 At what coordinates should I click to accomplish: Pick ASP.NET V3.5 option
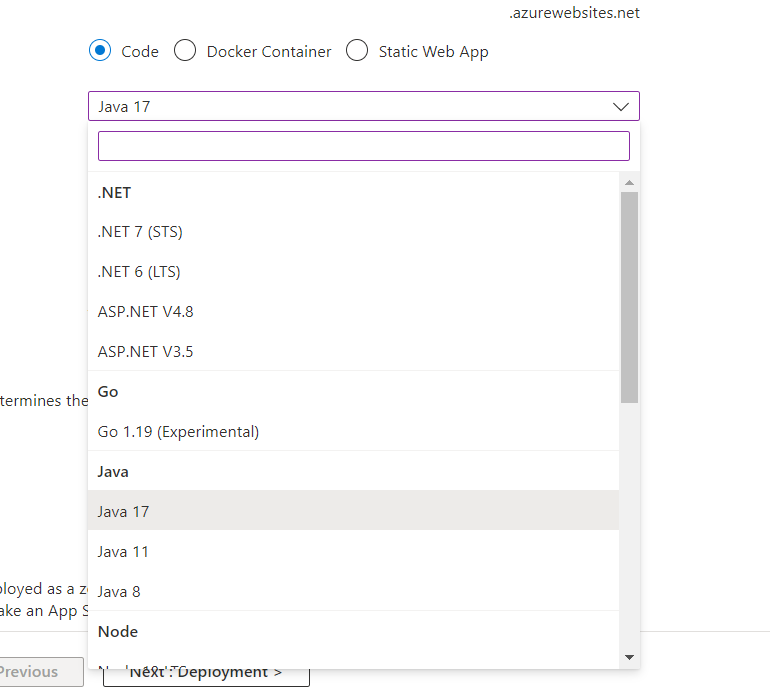353,352
